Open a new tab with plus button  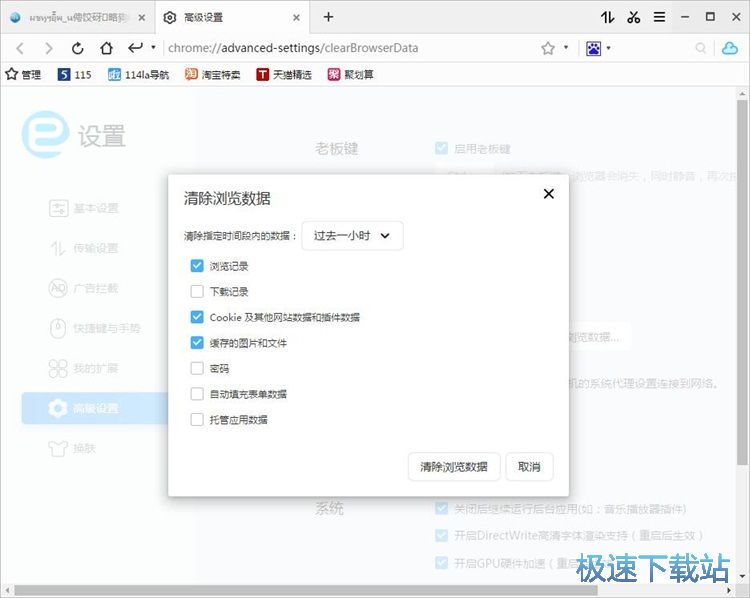328,17
